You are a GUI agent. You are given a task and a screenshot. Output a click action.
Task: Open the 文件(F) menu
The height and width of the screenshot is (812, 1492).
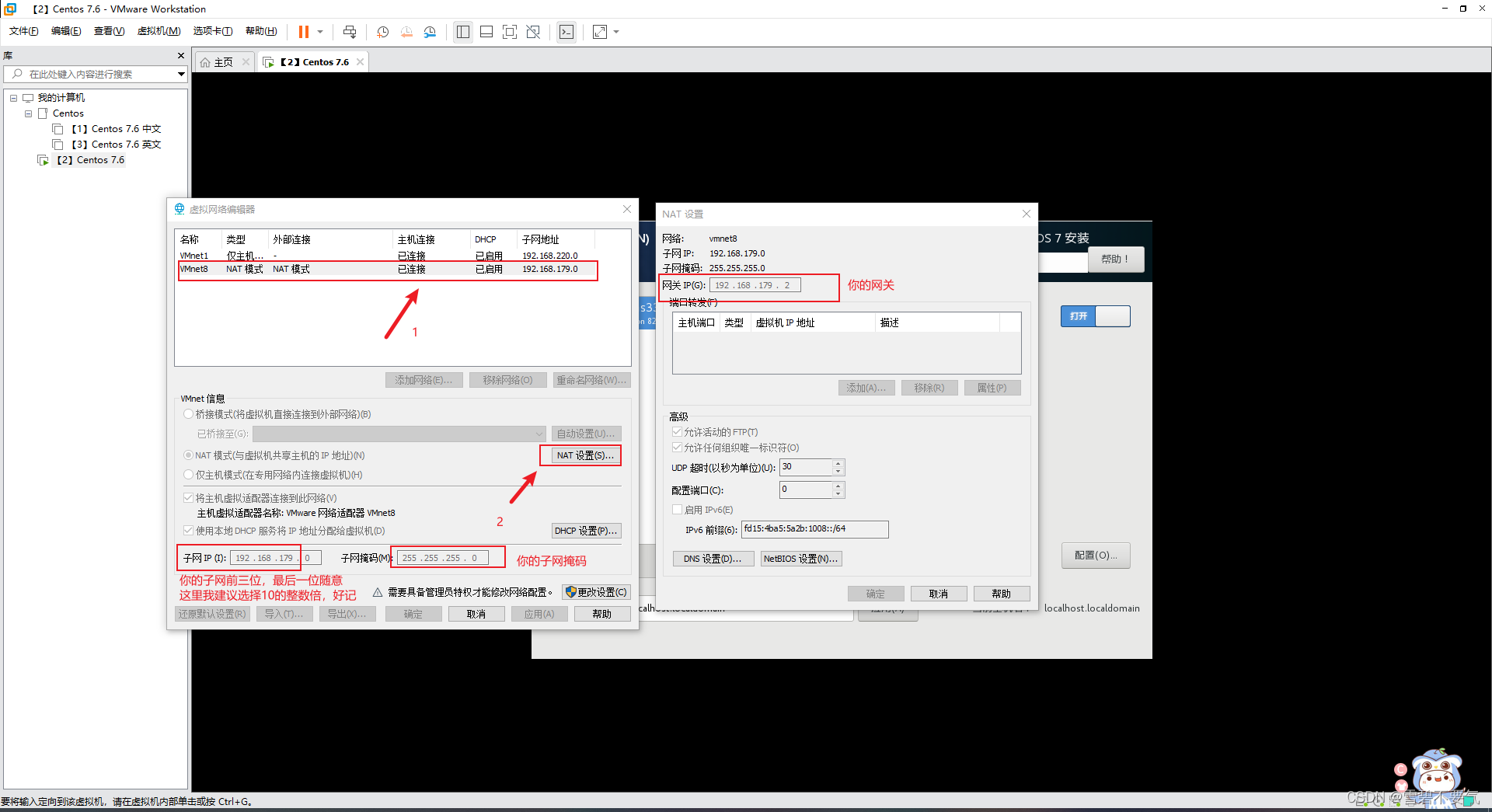tap(23, 31)
